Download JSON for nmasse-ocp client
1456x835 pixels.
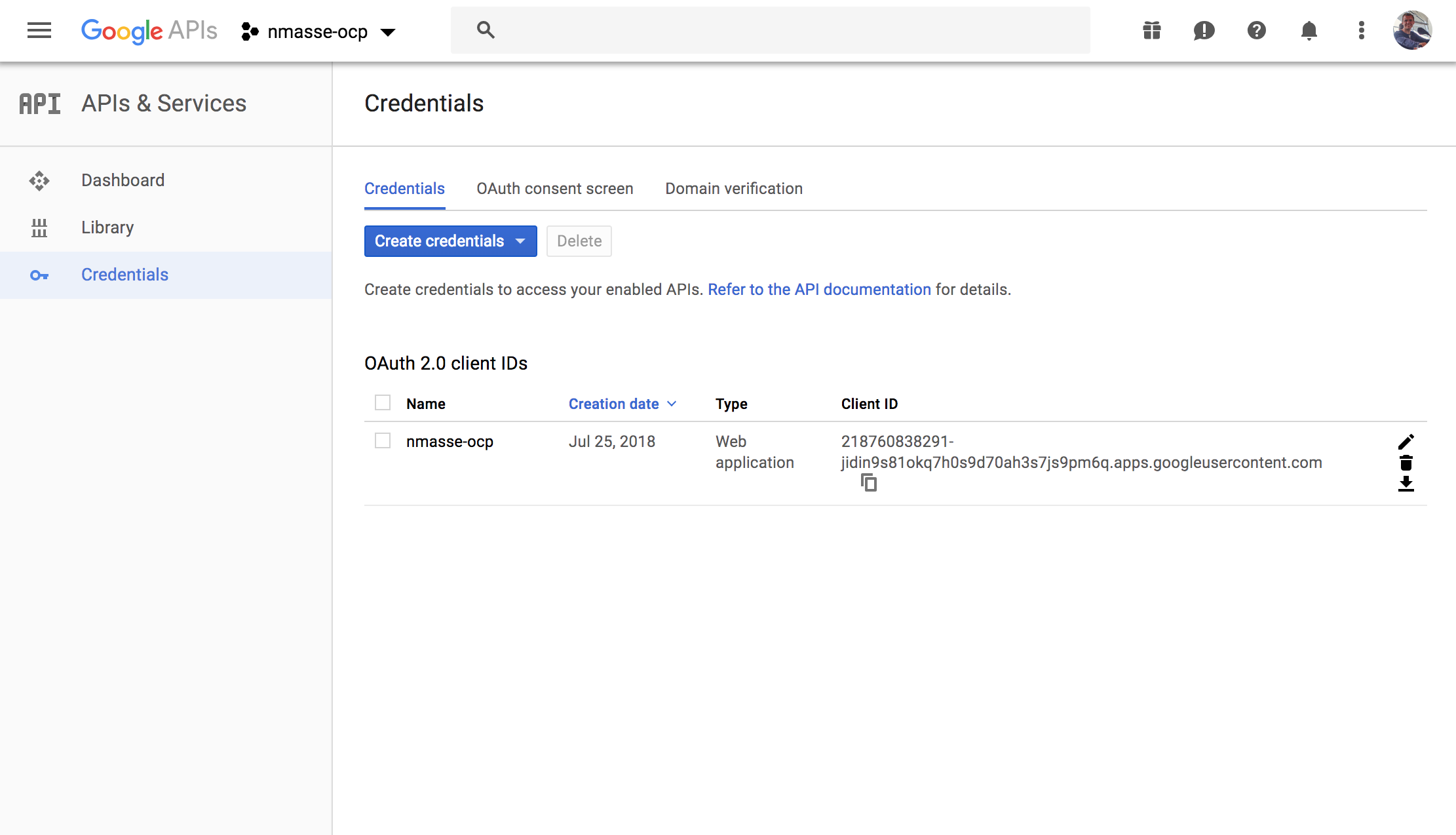coord(1406,484)
